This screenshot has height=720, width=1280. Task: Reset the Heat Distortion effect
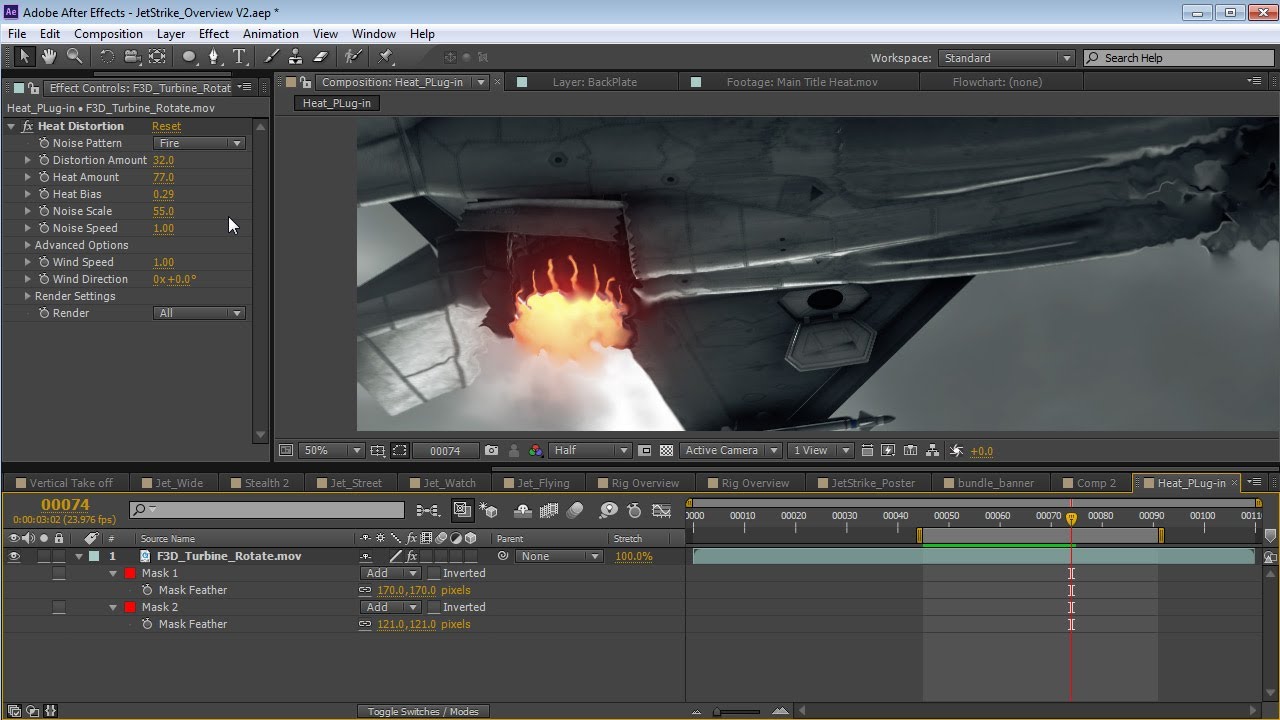[x=166, y=126]
